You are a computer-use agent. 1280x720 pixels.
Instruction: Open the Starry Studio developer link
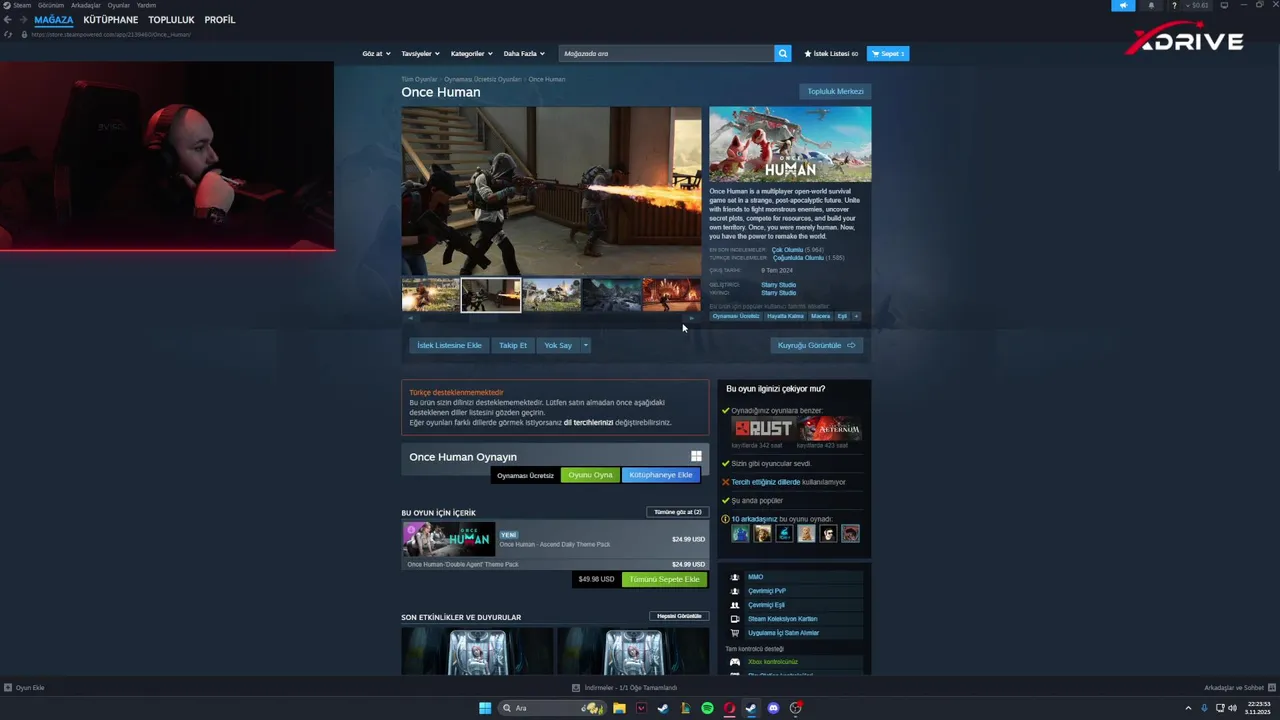778,285
